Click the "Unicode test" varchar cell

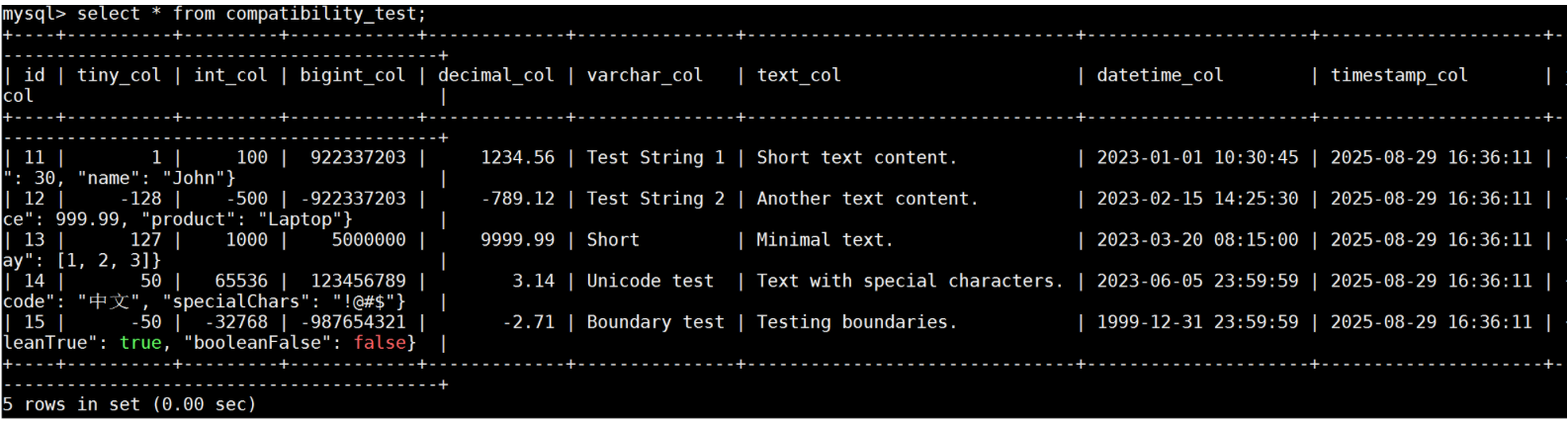click(650, 281)
